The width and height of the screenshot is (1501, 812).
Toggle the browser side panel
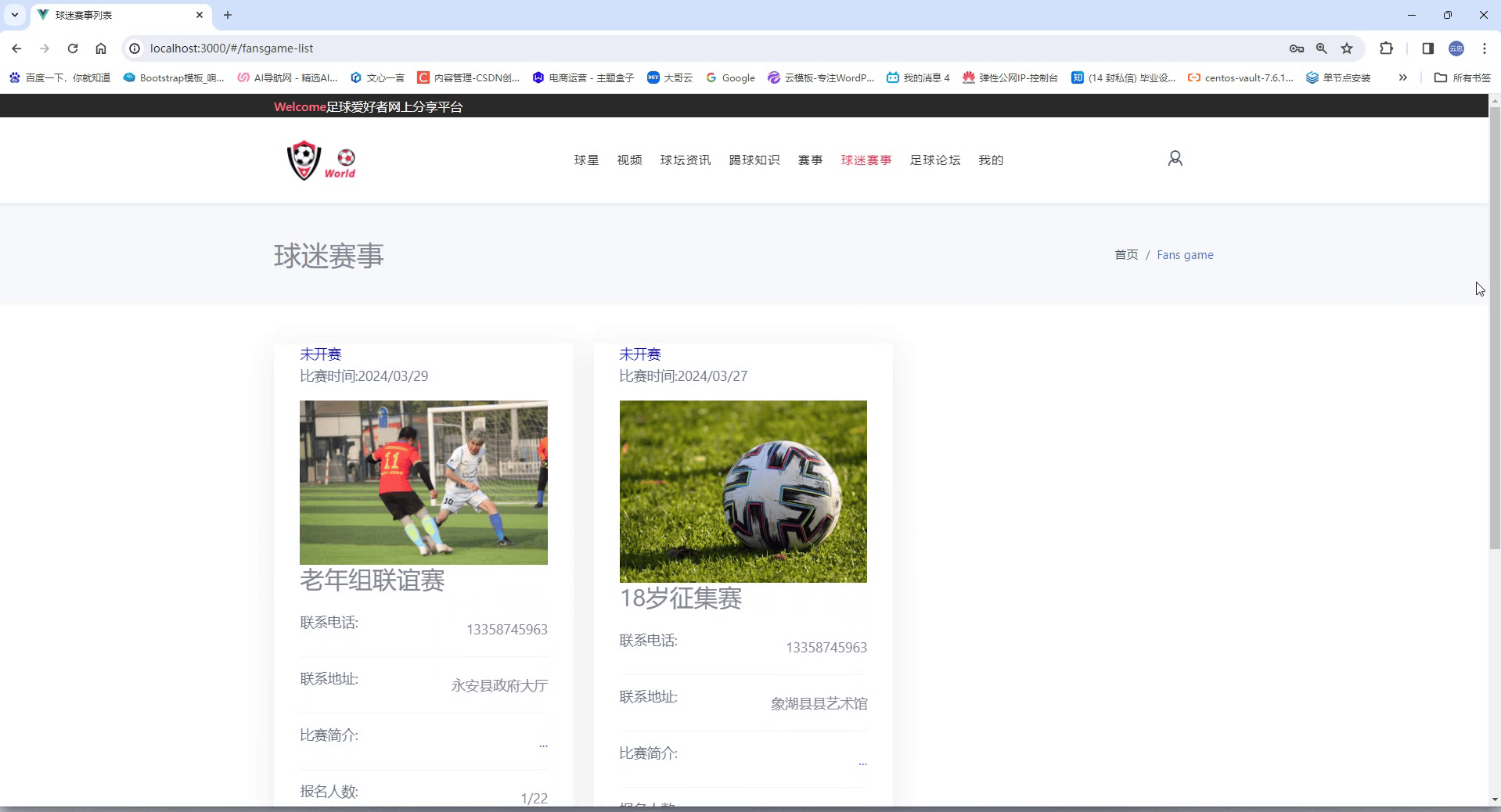point(1427,49)
